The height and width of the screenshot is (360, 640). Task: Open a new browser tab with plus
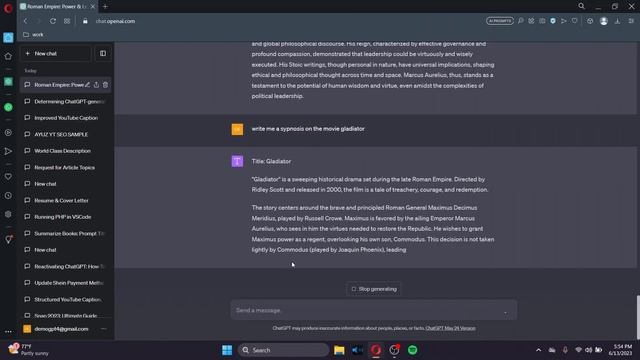(x=105, y=7)
